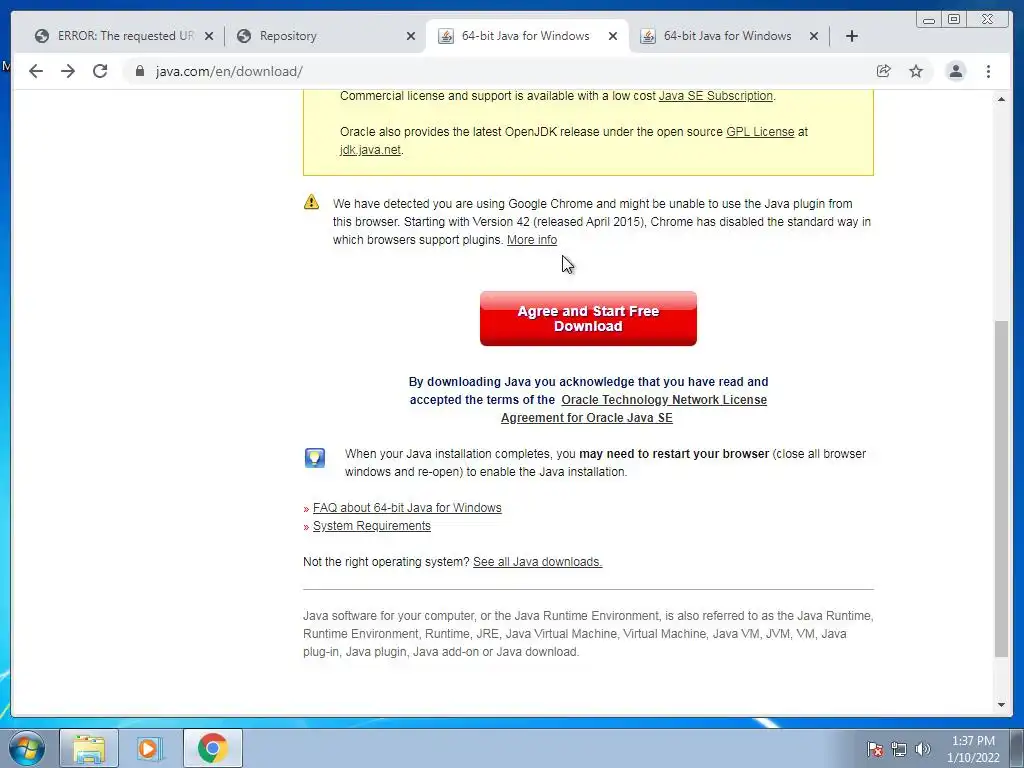This screenshot has height=768, width=1024.
Task: Open the GPL License link
Action: tap(760, 132)
